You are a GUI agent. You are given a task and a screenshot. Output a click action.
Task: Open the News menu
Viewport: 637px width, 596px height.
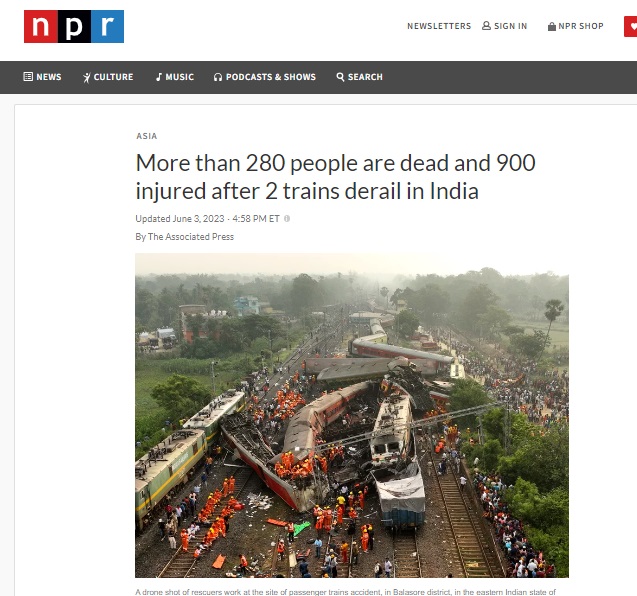43,77
